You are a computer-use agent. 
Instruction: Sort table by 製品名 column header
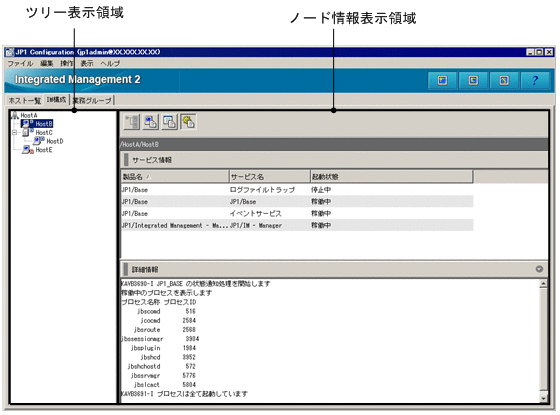coord(175,176)
